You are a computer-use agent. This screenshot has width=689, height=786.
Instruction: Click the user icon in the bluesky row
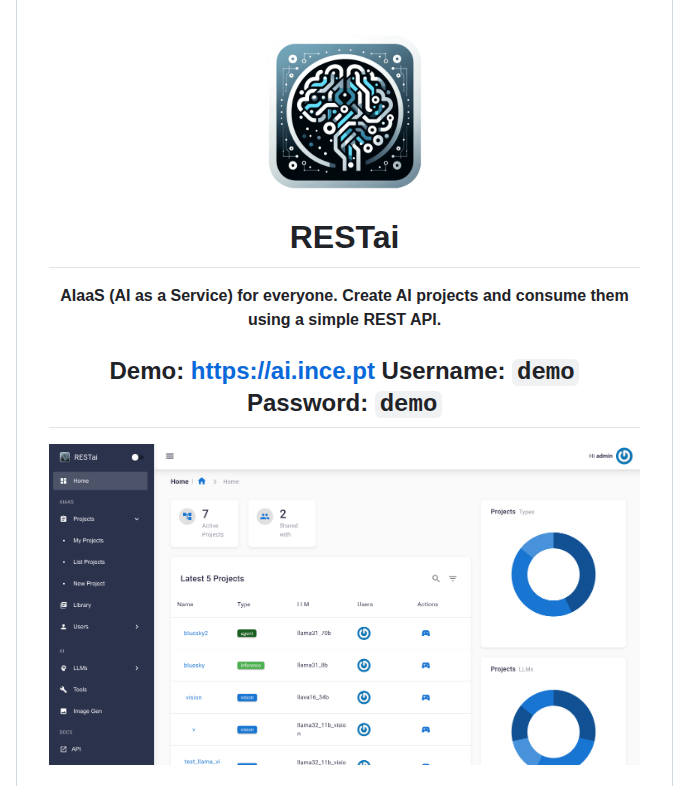[x=364, y=665]
